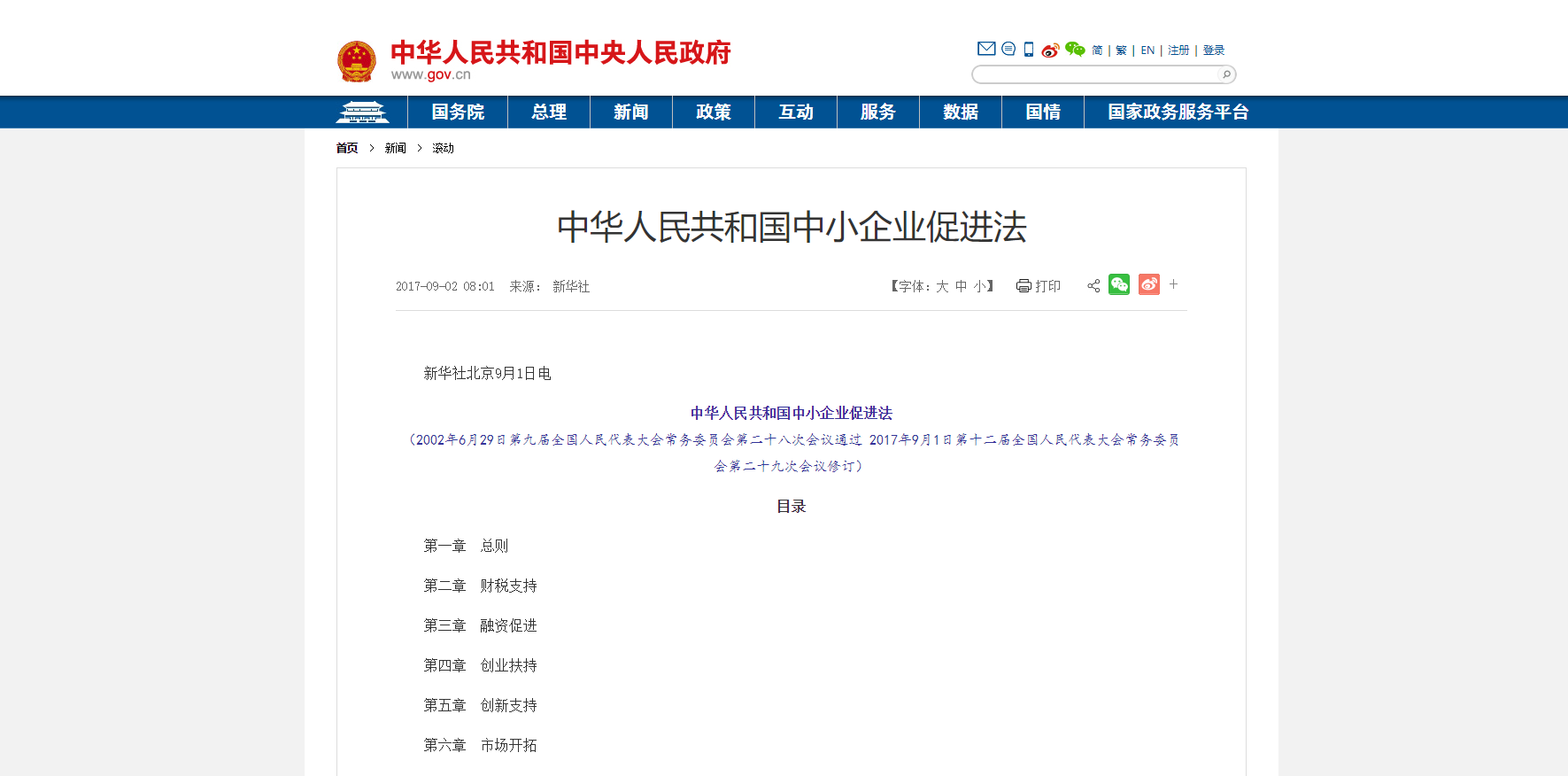Screen dimensions: 1568x776
Task: Click the dateline 新华社北京9月1日电
Action: (487, 373)
